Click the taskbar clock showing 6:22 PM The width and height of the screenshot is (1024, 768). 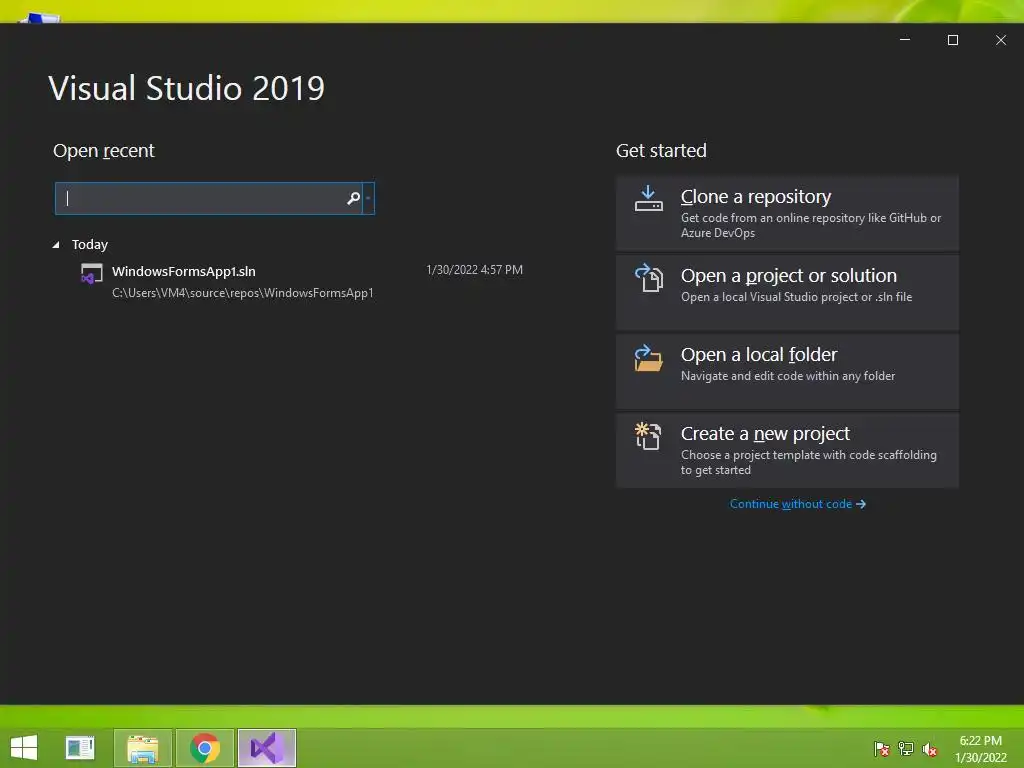pos(980,748)
